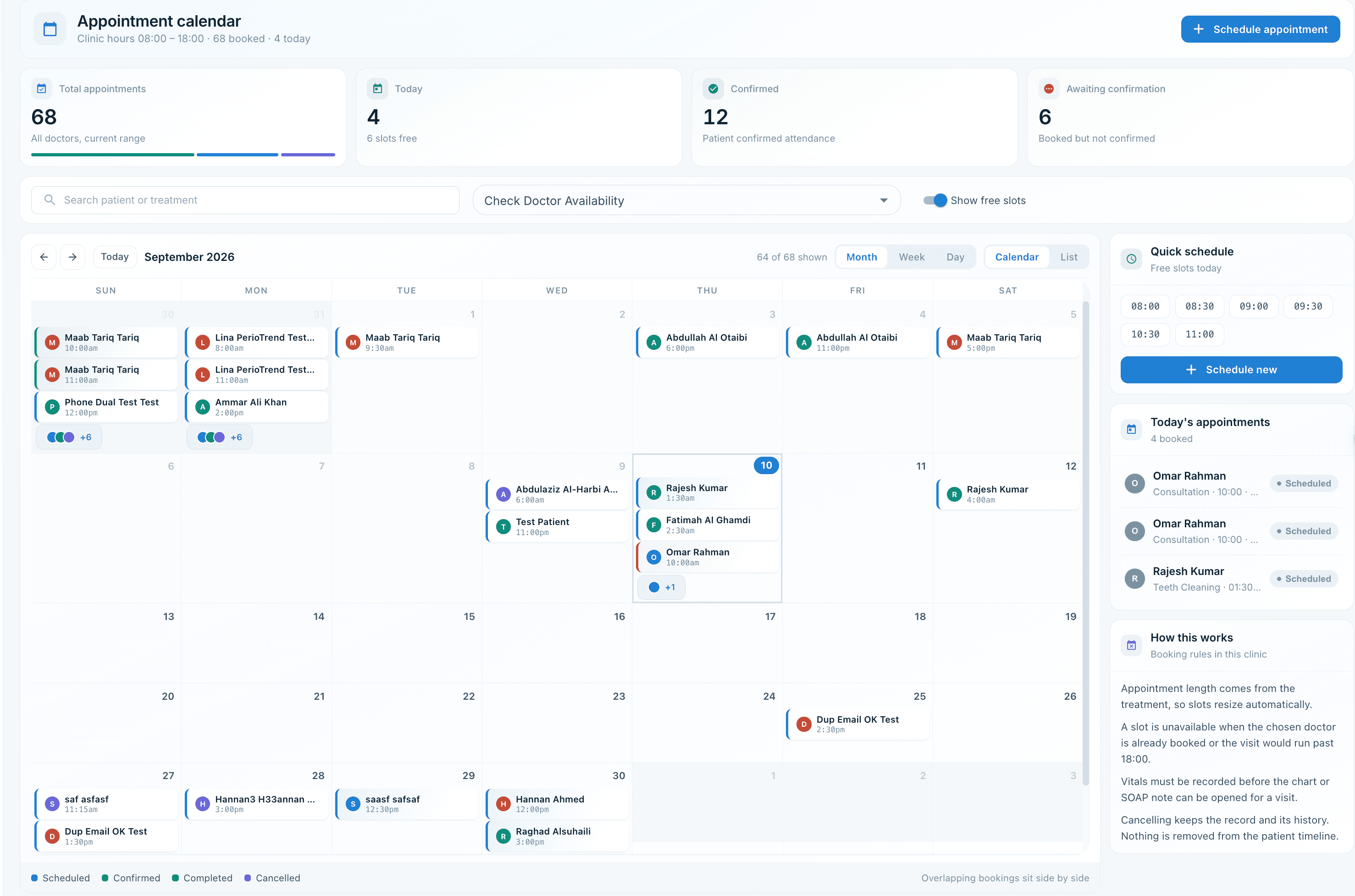
Task: Open Dup Email OK Test appointment on the 25th
Action: click(857, 724)
